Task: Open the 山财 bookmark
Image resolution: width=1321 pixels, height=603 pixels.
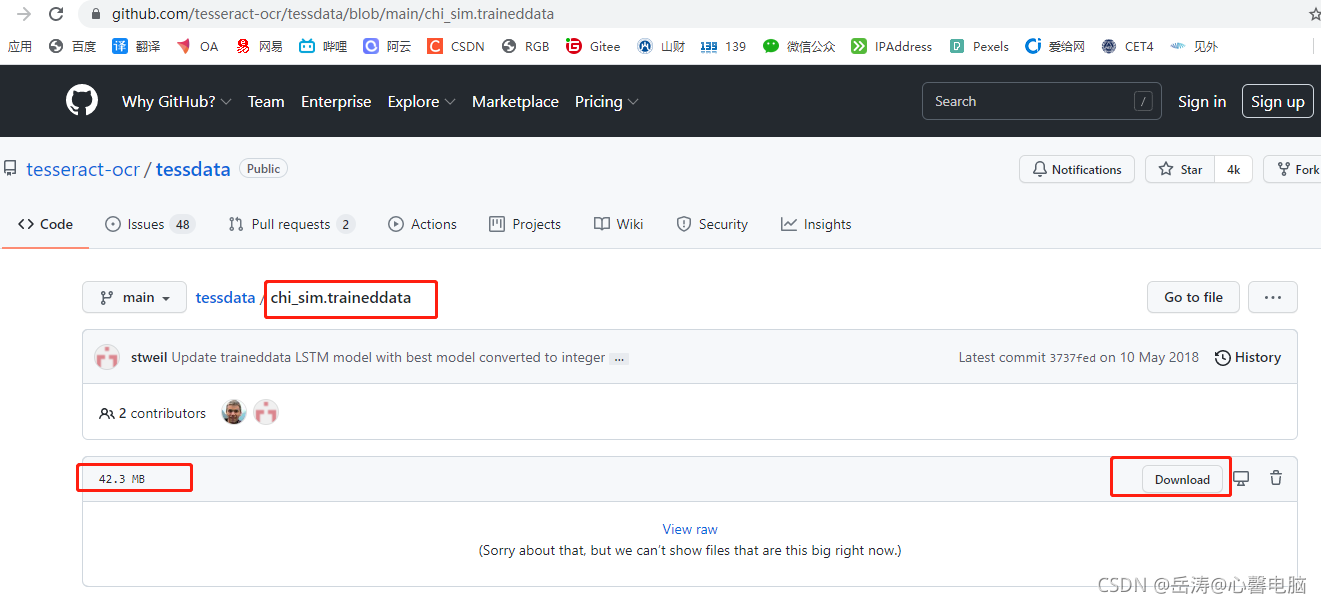Action: (x=661, y=46)
